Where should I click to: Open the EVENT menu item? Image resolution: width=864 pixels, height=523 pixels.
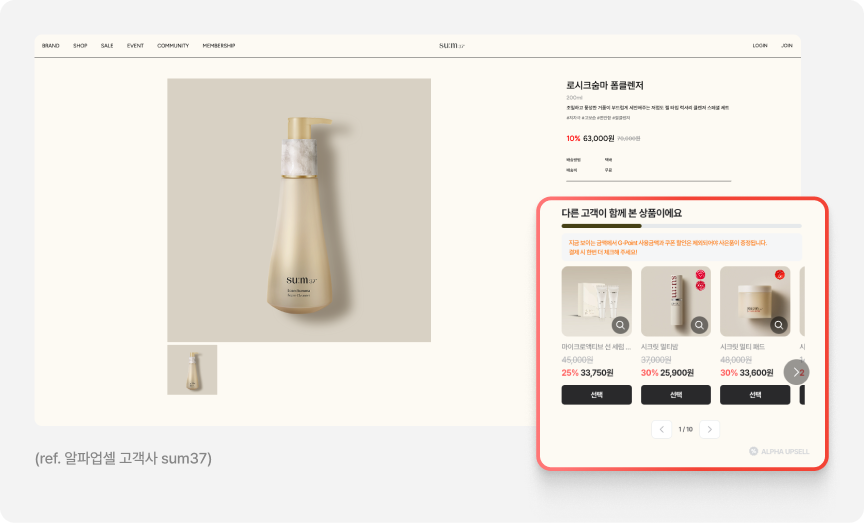pos(135,46)
